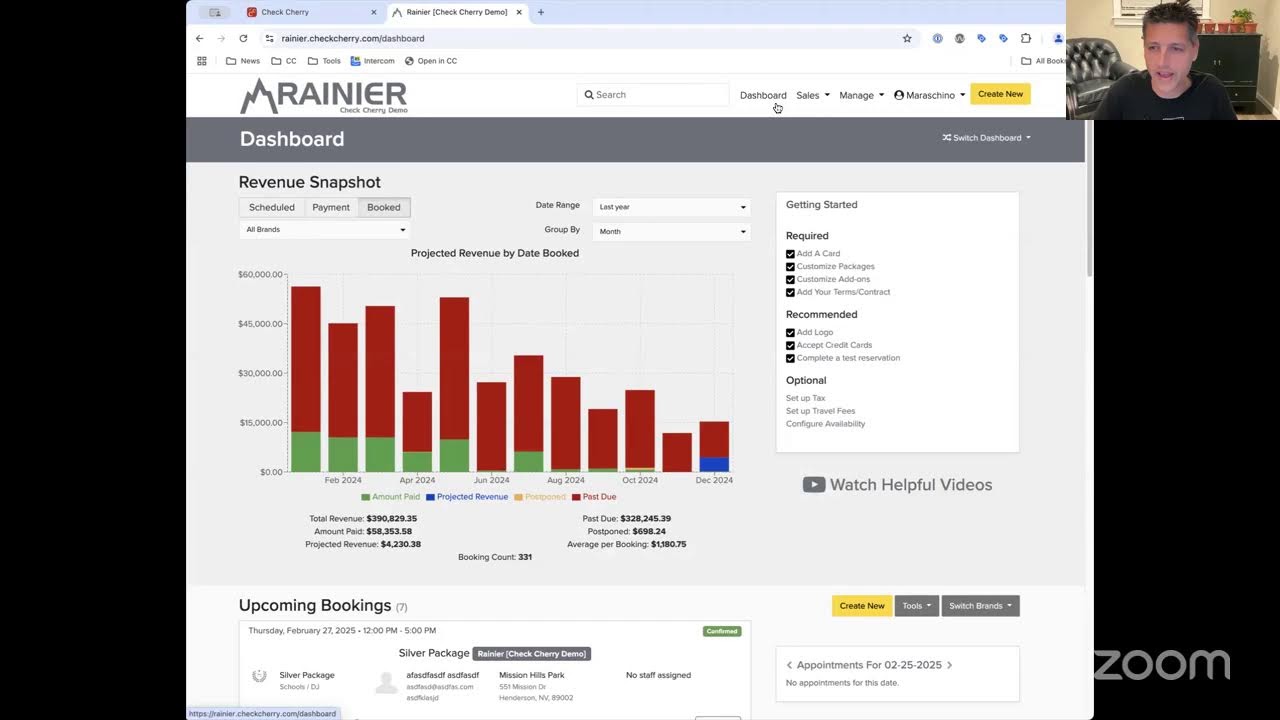Go to next appointments date chevron

[x=949, y=665]
